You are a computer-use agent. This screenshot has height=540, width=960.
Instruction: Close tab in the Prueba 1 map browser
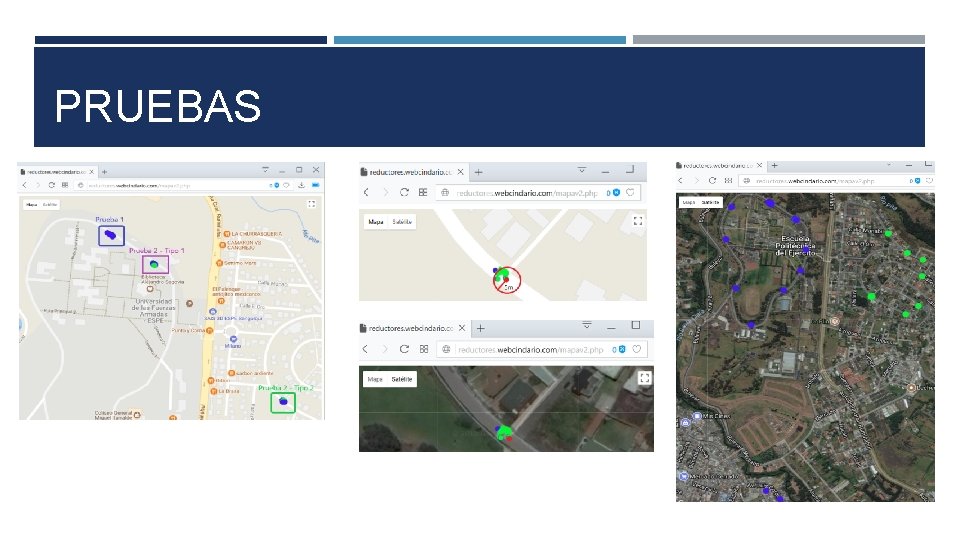click(92, 172)
